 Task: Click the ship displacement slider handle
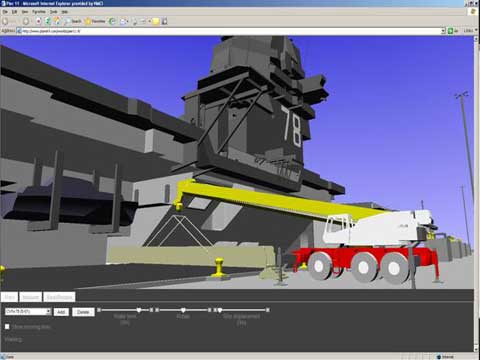(x=220, y=310)
